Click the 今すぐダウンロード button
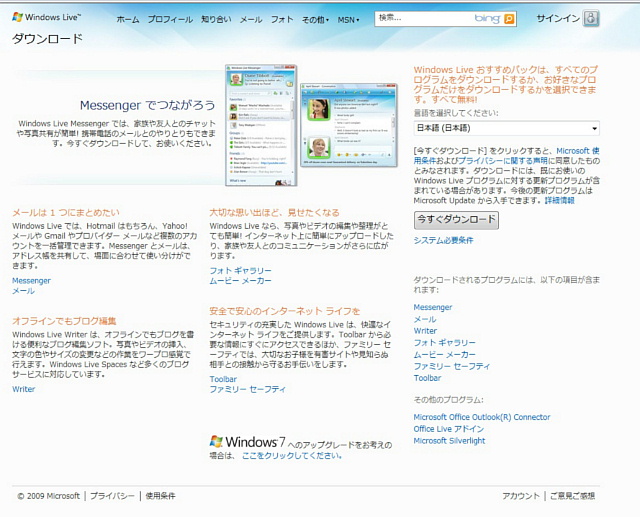 tap(456, 220)
